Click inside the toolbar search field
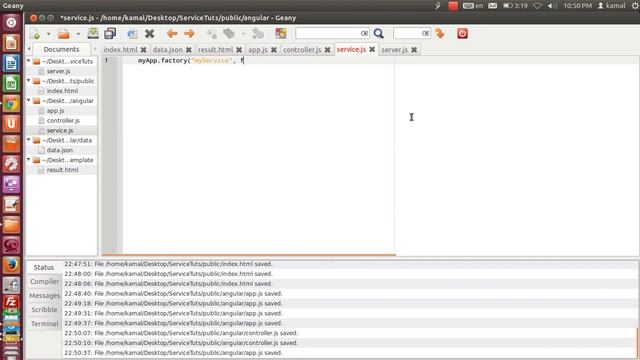Image resolution: width=640 pixels, height=360 pixels. (328, 33)
